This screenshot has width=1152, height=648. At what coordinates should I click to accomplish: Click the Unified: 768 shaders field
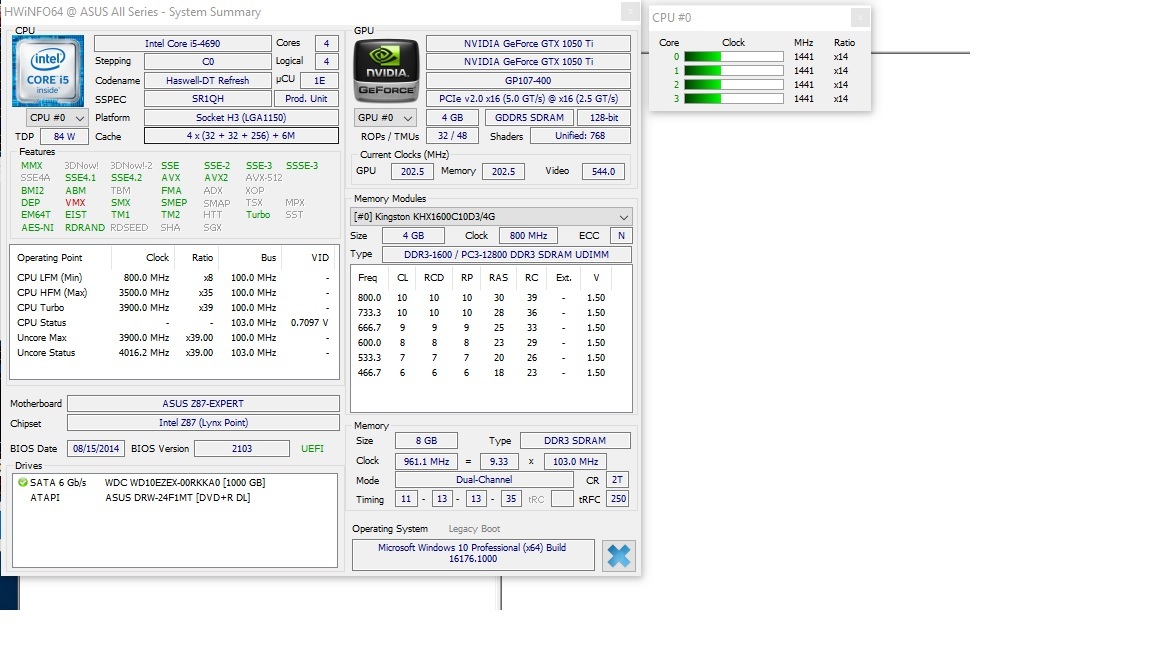(580, 136)
